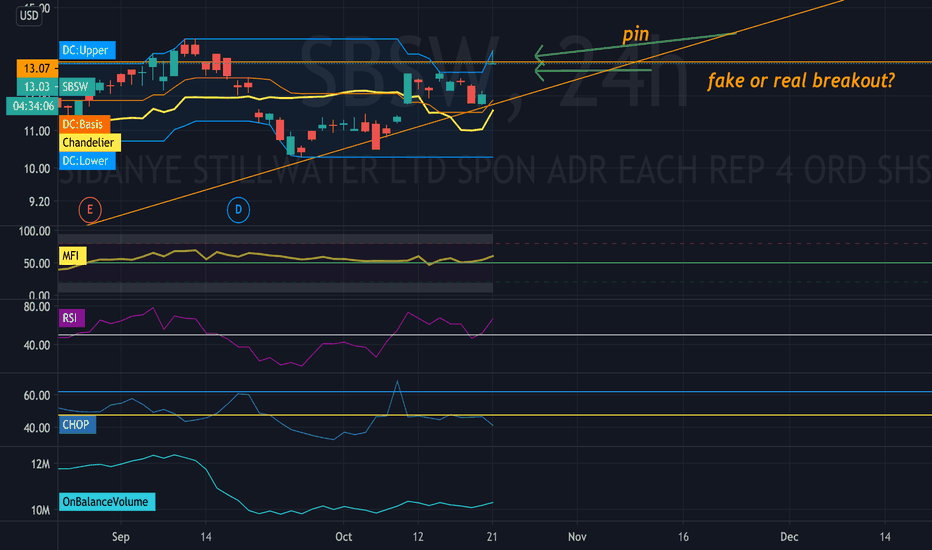This screenshot has width=932, height=550.
Task: Click the 21 date on time axis
Action: 492,537
